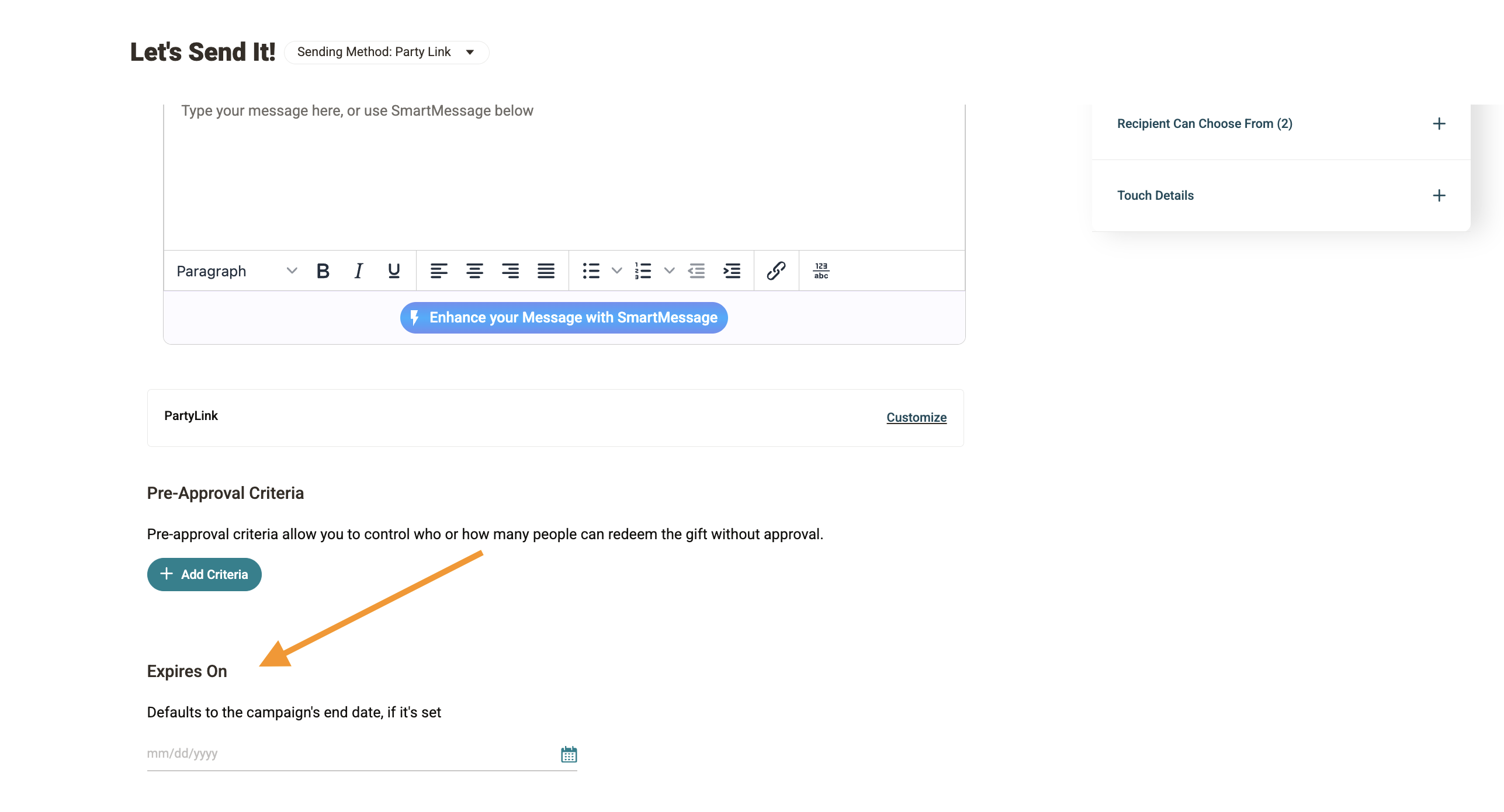Open bulleted list style dropdown arrow

(616, 271)
